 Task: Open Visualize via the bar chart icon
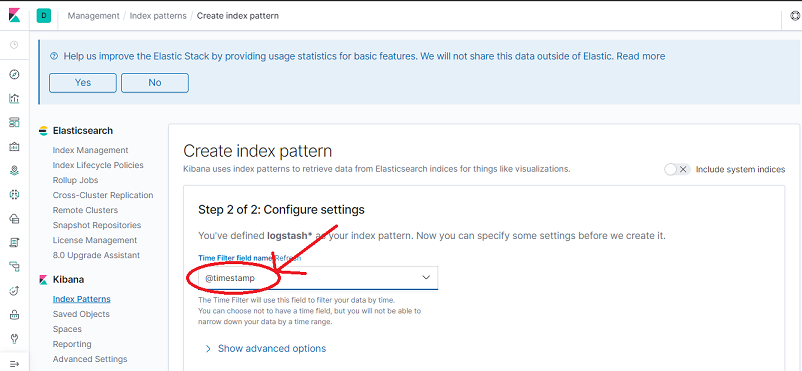(x=14, y=99)
